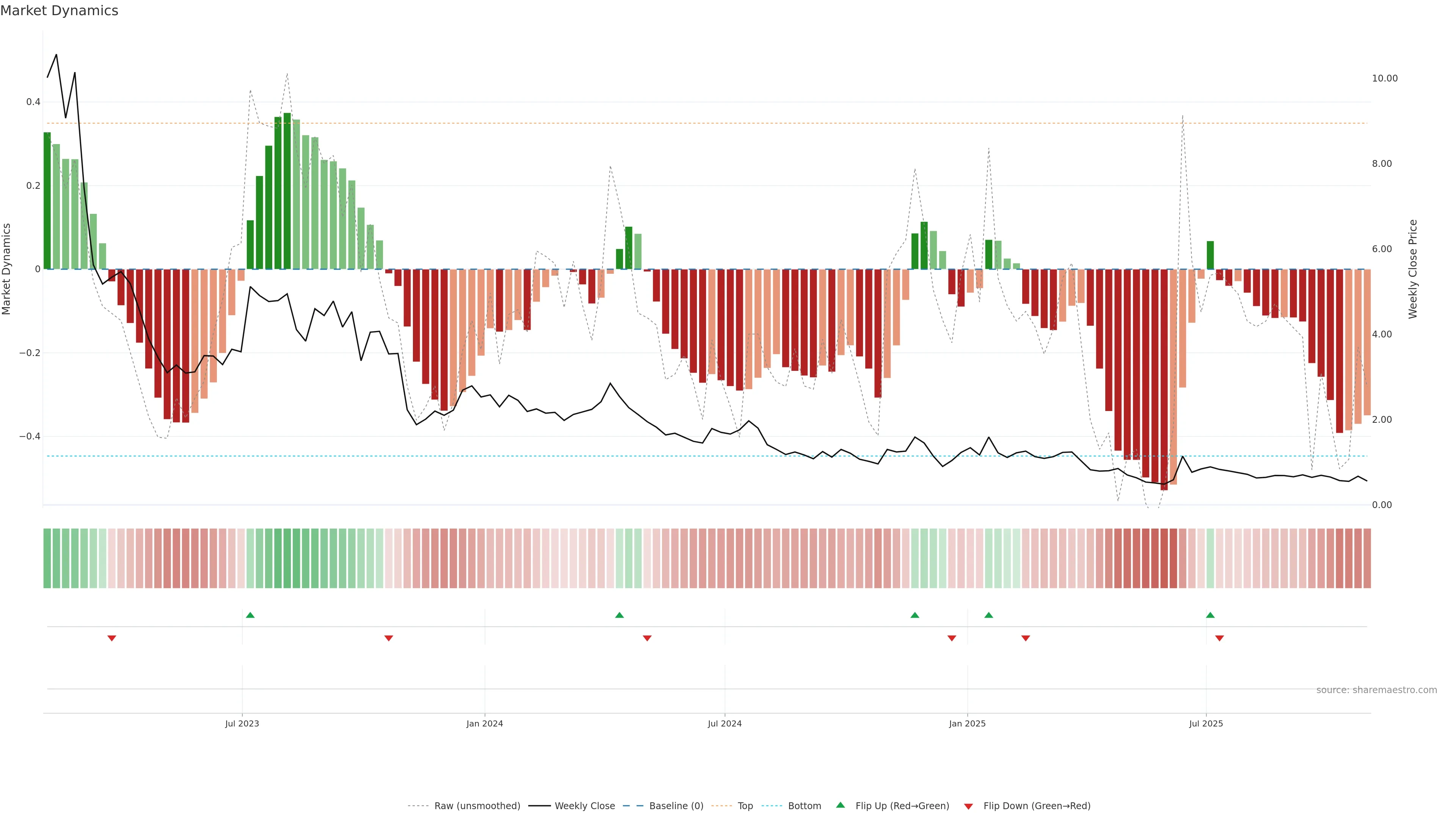Click the leftmost red flip-down triangle marker
This screenshot has width=1456, height=819.
click(x=112, y=638)
